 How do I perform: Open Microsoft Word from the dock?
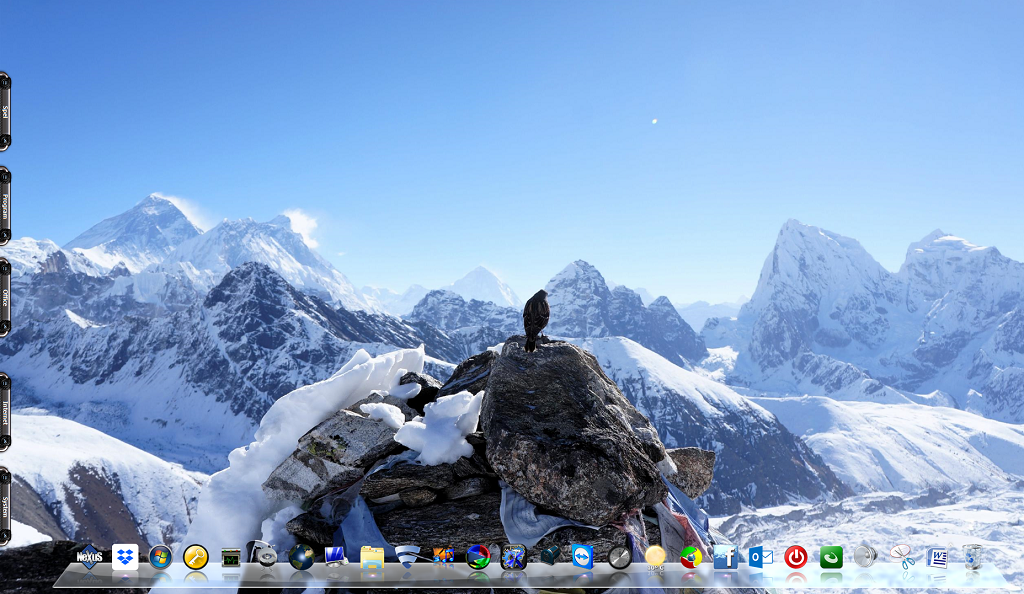937,557
